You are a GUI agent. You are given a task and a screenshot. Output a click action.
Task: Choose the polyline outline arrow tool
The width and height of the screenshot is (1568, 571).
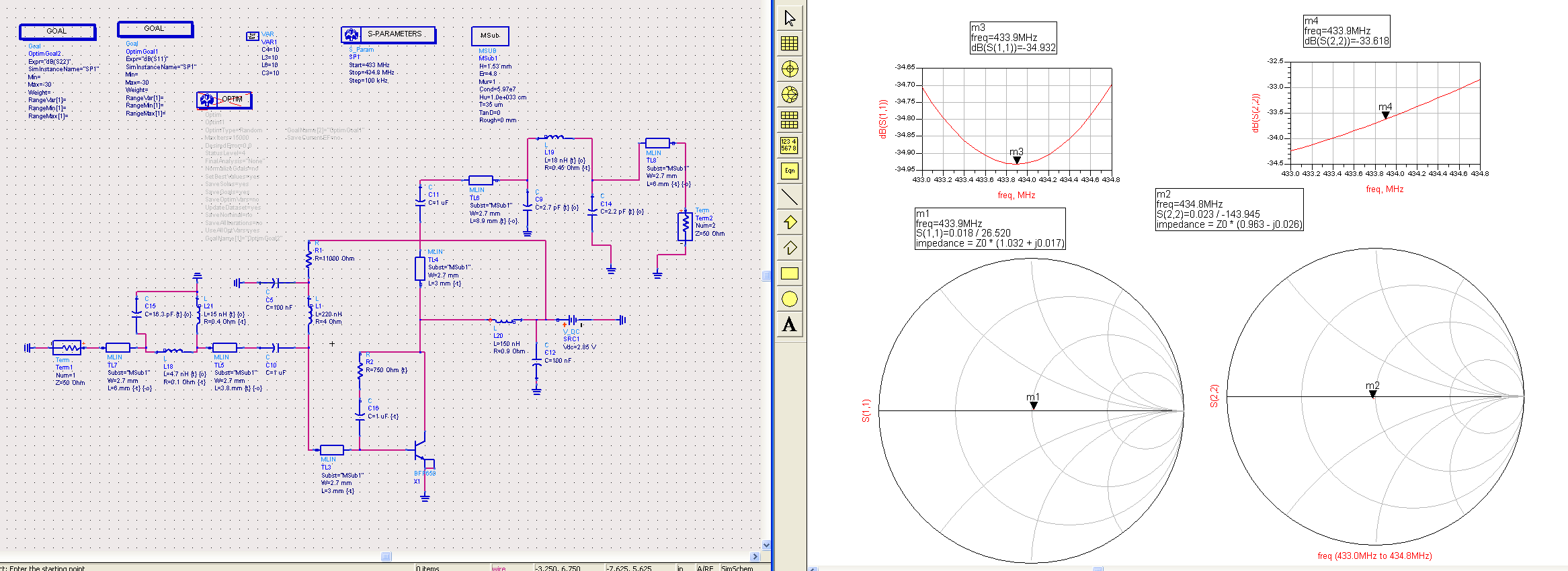[x=790, y=248]
